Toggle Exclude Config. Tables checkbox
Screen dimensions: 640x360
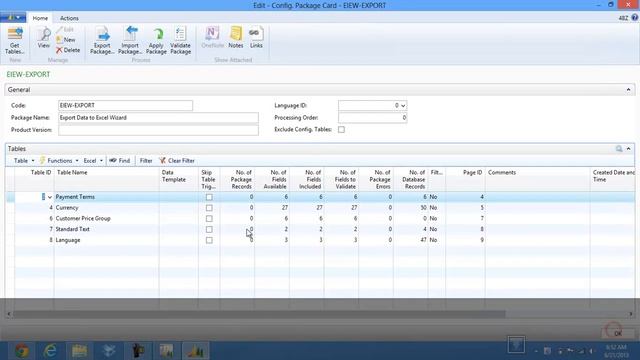click(x=342, y=129)
